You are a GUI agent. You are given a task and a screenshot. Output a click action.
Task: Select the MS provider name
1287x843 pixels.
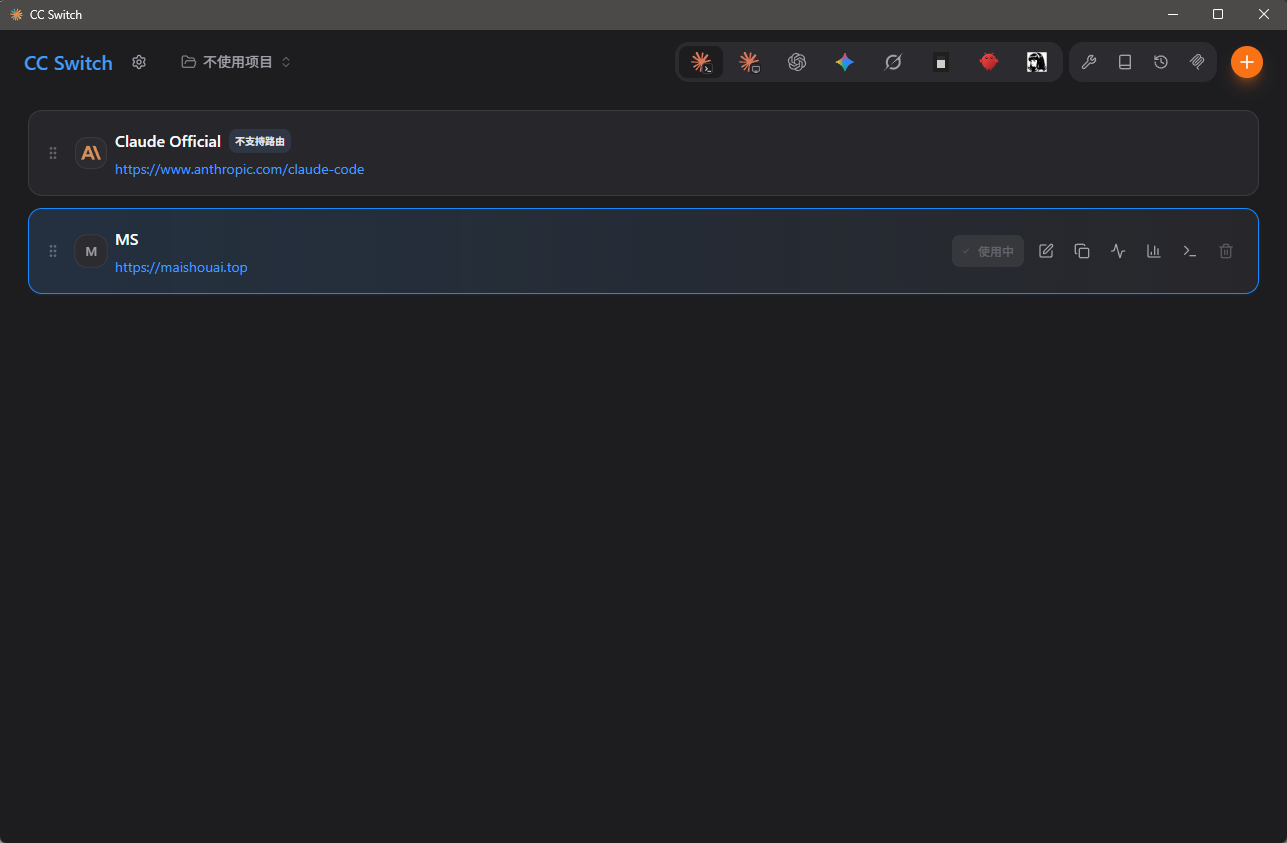click(127, 239)
